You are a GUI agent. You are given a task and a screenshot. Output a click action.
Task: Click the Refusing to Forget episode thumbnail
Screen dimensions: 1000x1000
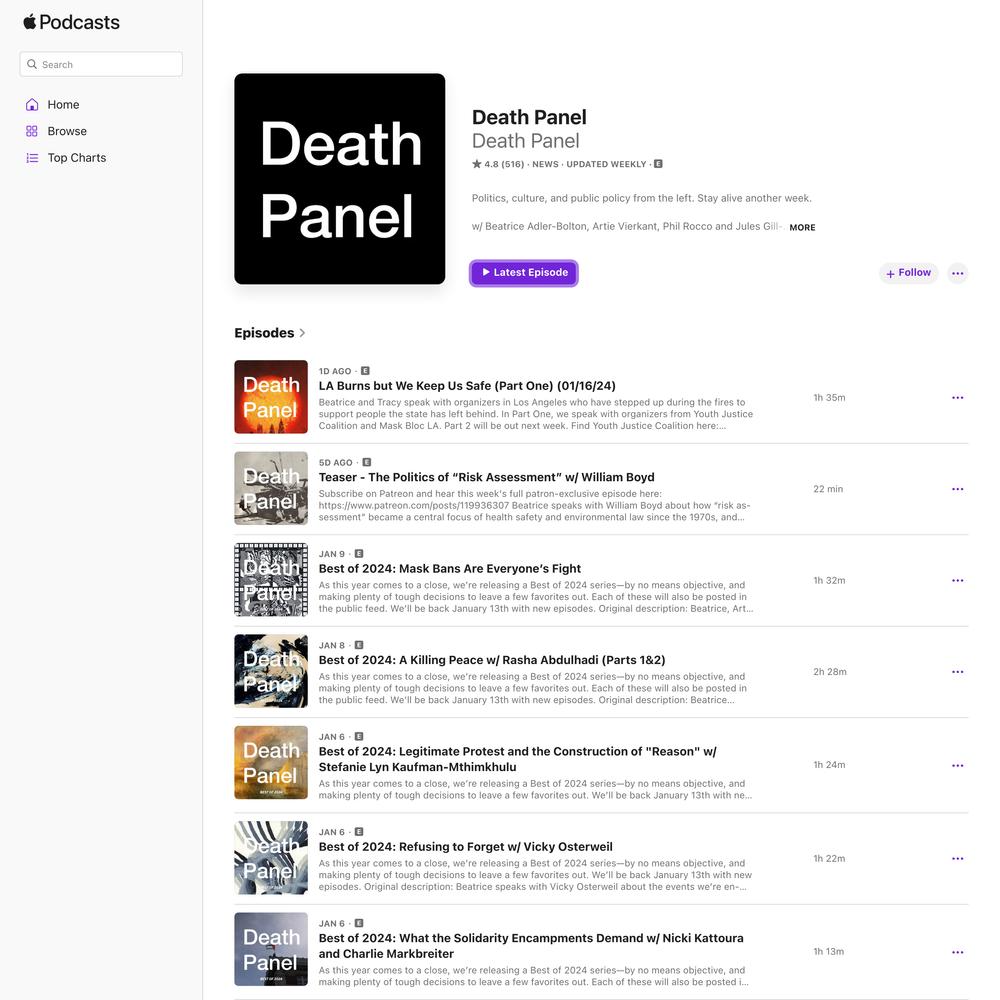click(271, 858)
